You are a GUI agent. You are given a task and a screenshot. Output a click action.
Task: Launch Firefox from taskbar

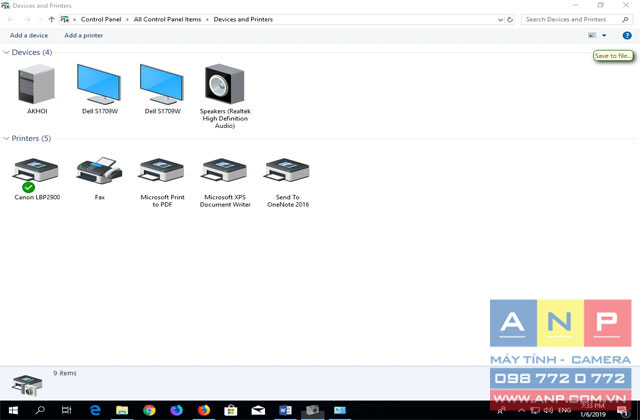tap(204, 410)
